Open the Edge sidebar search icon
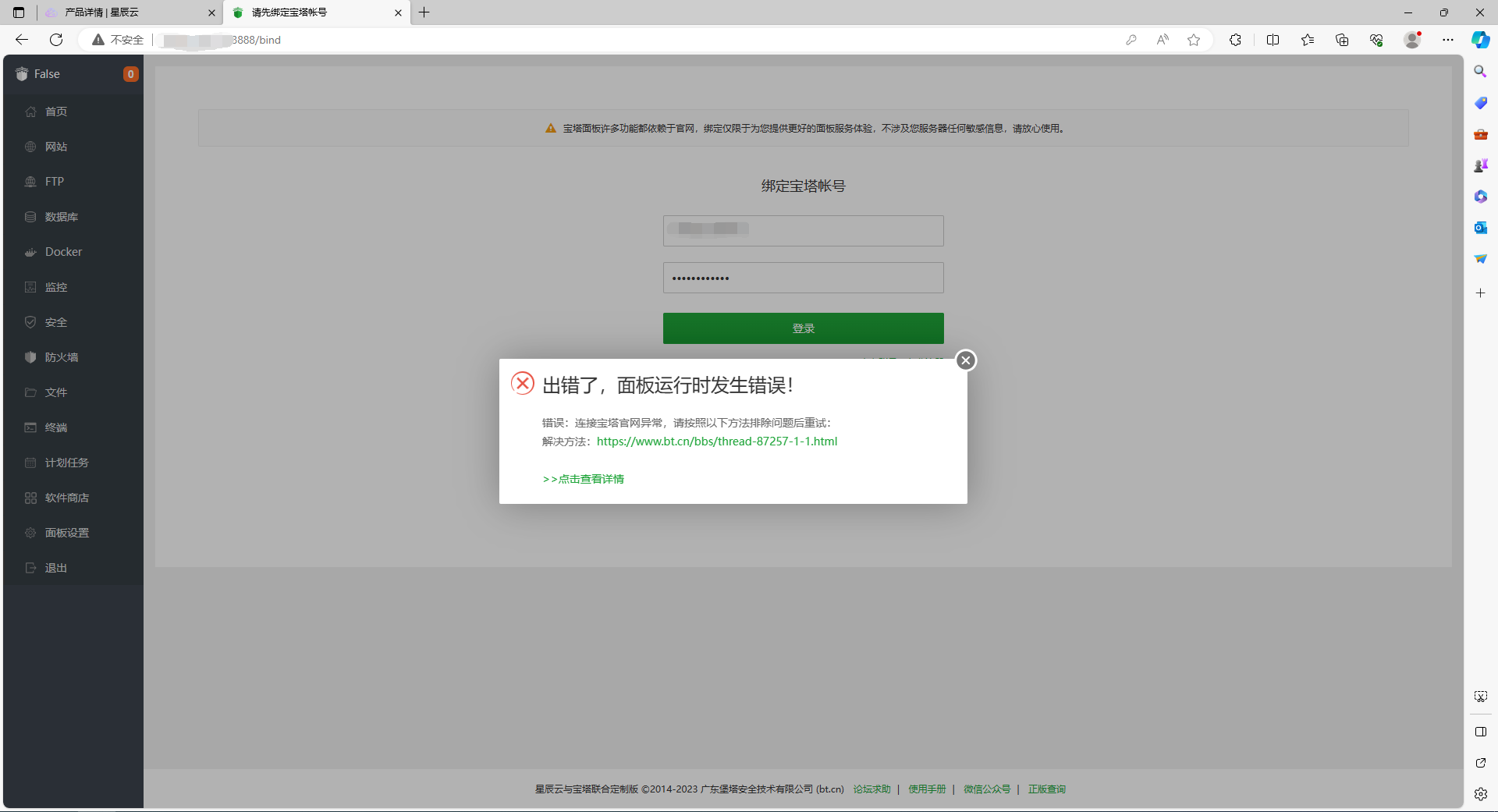This screenshot has height=812, width=1498. [1480, 72]
